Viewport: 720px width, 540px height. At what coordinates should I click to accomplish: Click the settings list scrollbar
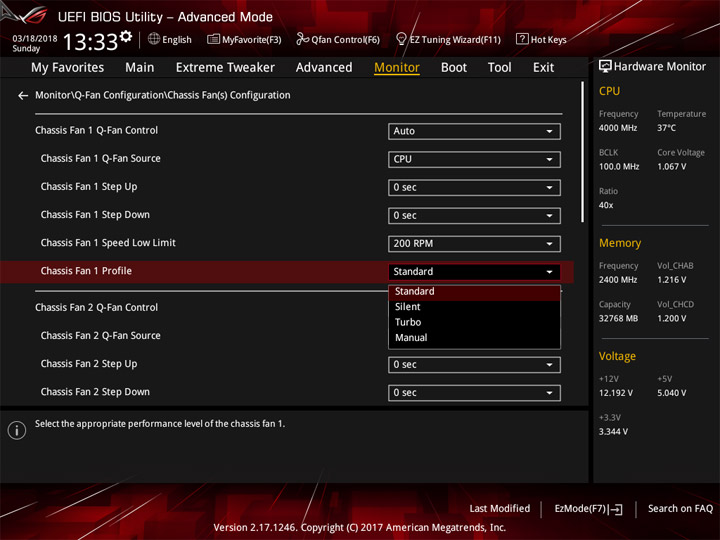(583, 152)
